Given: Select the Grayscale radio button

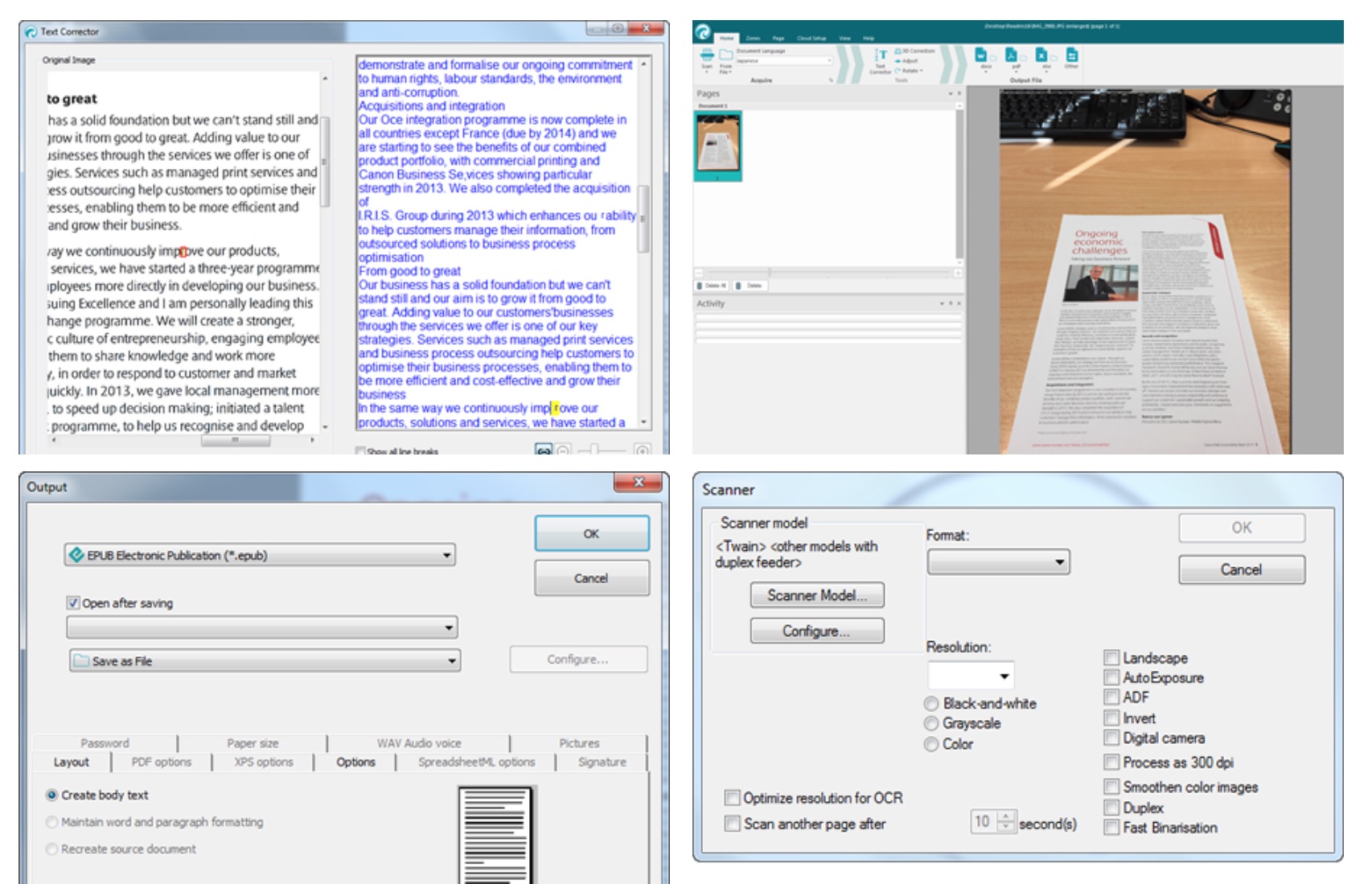Looking at the screenshot, I should 931,723.
